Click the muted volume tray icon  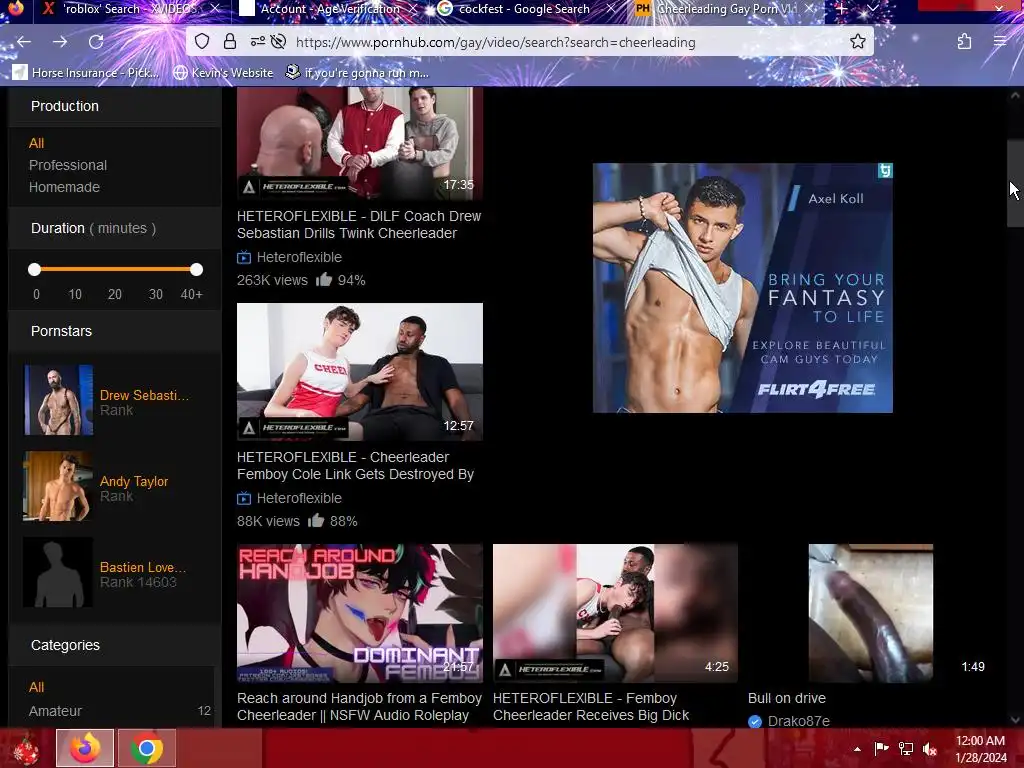point(930,748)
